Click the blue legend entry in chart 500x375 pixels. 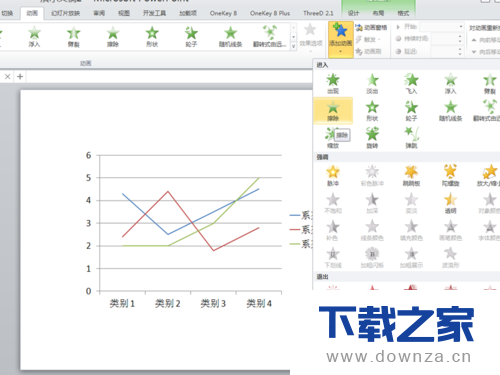[301, 215]
